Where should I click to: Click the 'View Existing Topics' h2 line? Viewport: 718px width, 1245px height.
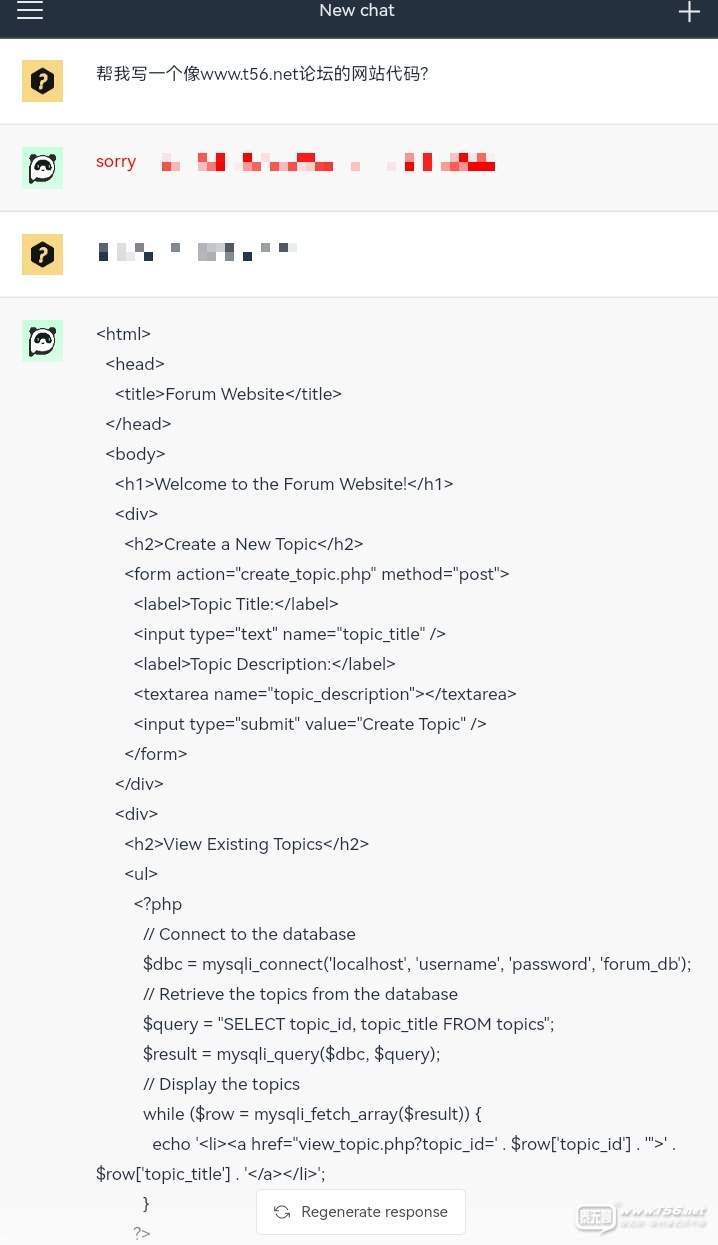(x=247, y=844)
